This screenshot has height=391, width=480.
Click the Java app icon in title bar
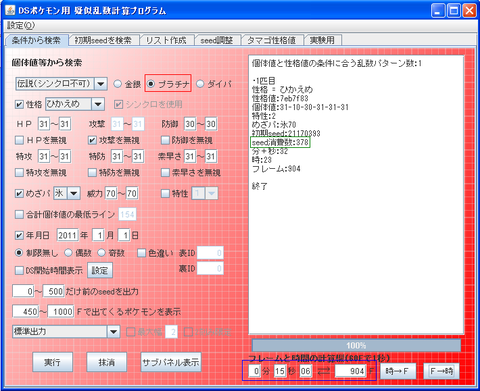coord(10,10)
